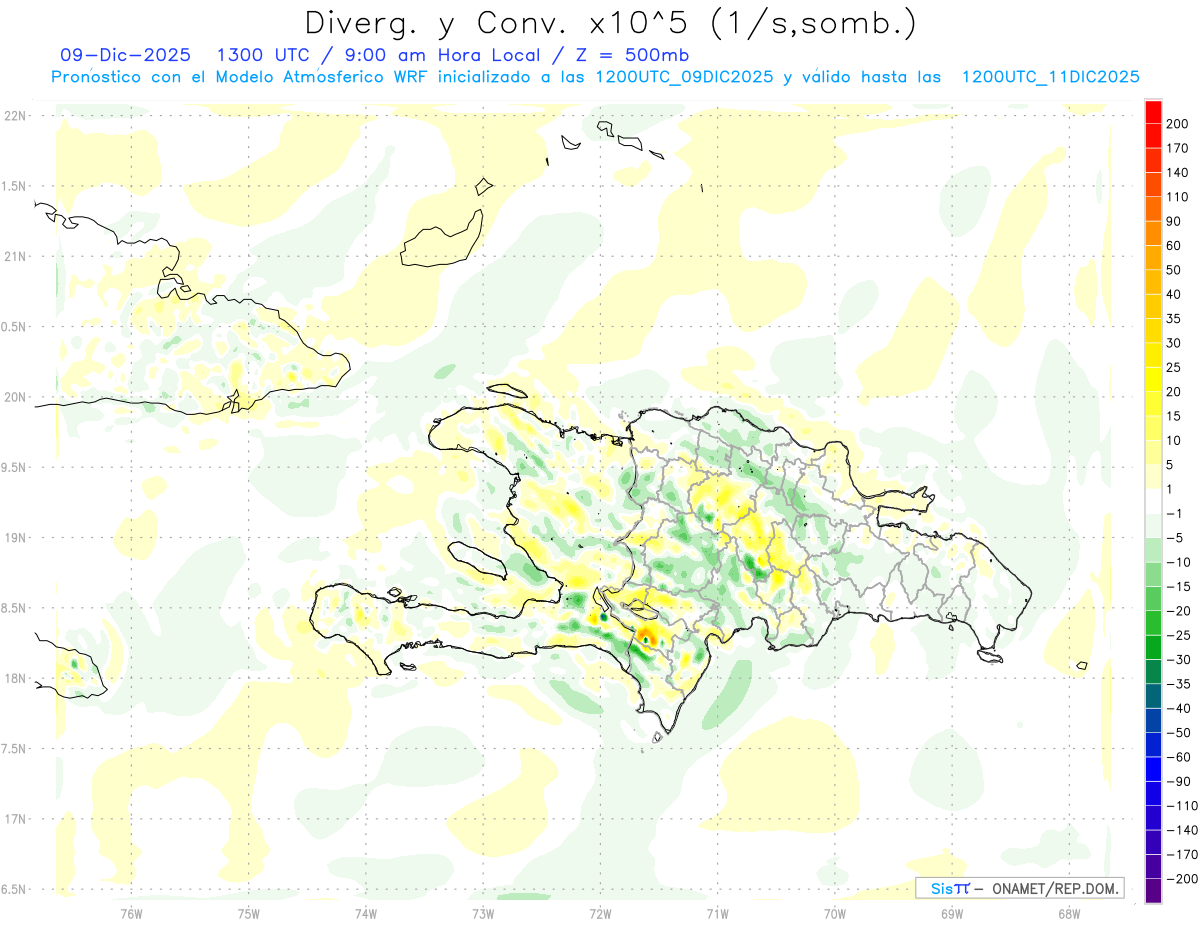Click the positive '25' color scale value
The image size is (1200, 927).
[x=1173, y=367]
